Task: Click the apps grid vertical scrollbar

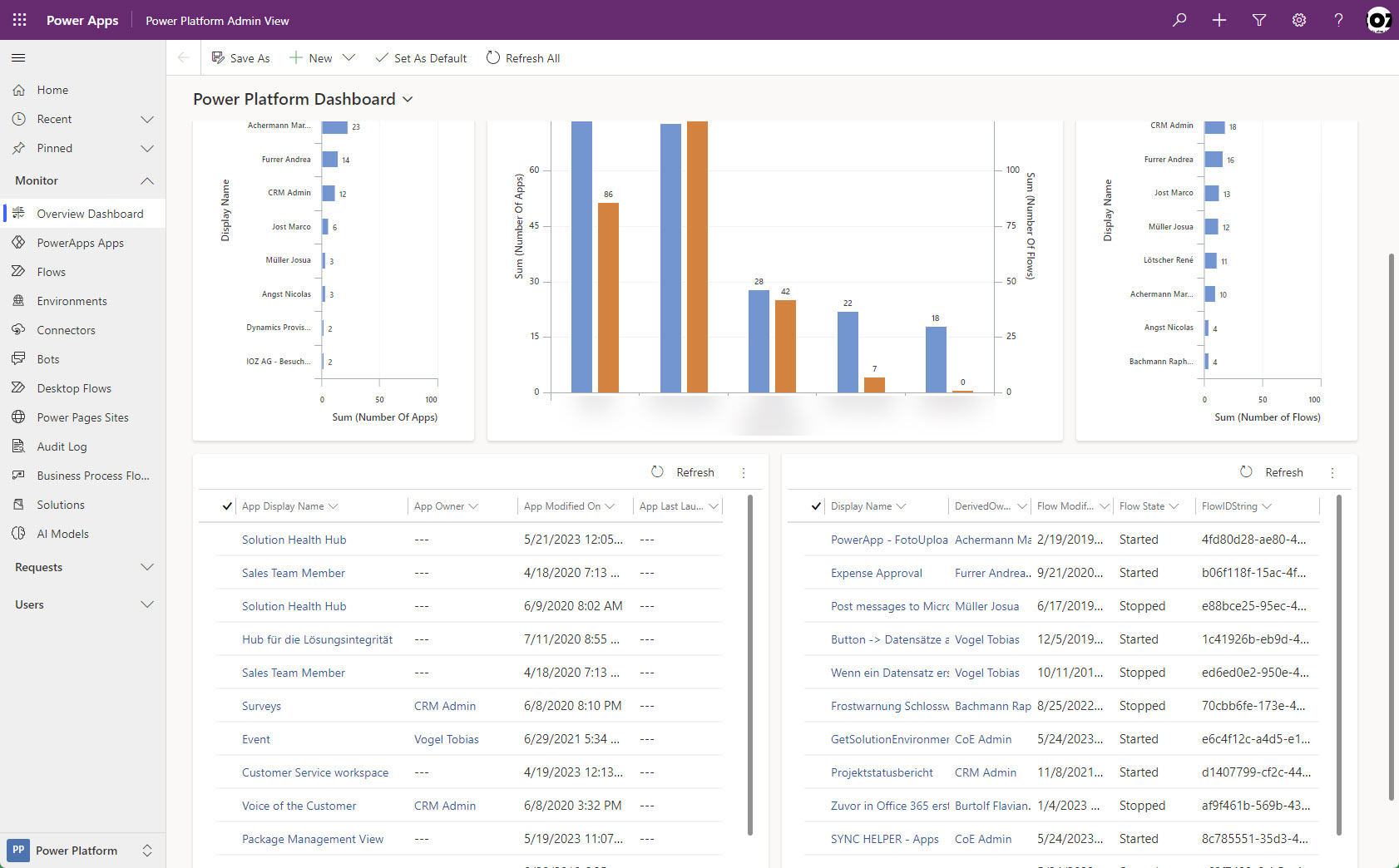Action: [750, 665]
